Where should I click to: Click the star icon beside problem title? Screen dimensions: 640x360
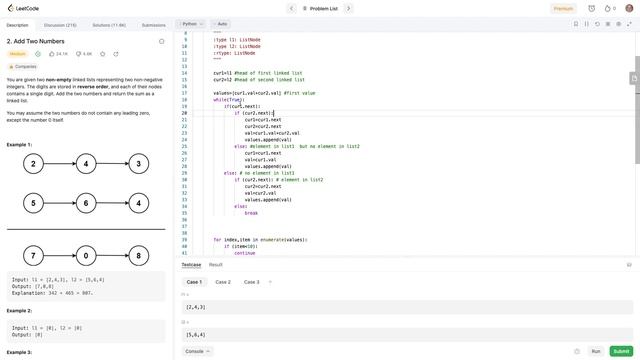162,41
